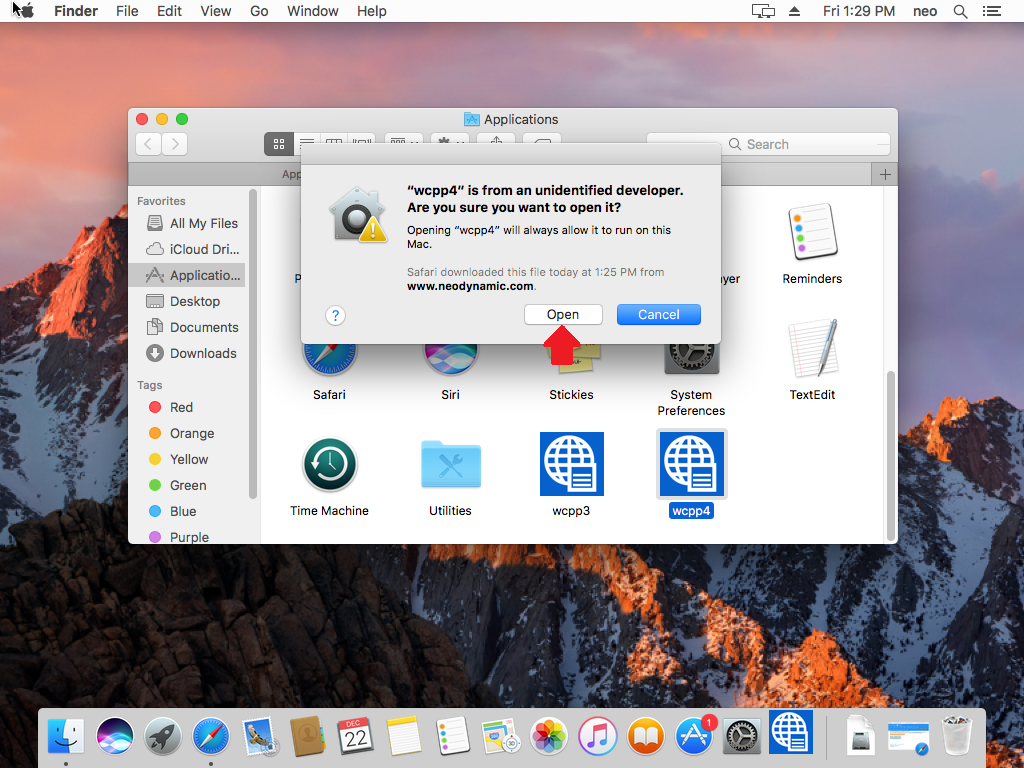
Task: Open Maps in the Dock
Action: (x=500, y=736)
